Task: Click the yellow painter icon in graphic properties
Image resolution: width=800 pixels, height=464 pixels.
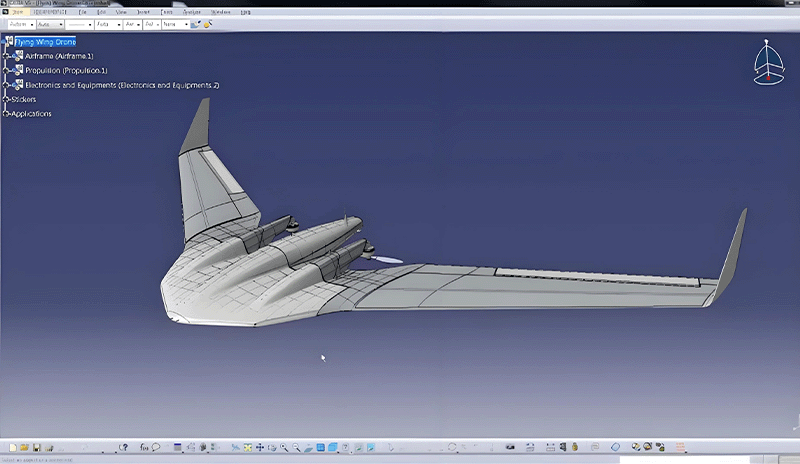Action: [x=208, y=24]
